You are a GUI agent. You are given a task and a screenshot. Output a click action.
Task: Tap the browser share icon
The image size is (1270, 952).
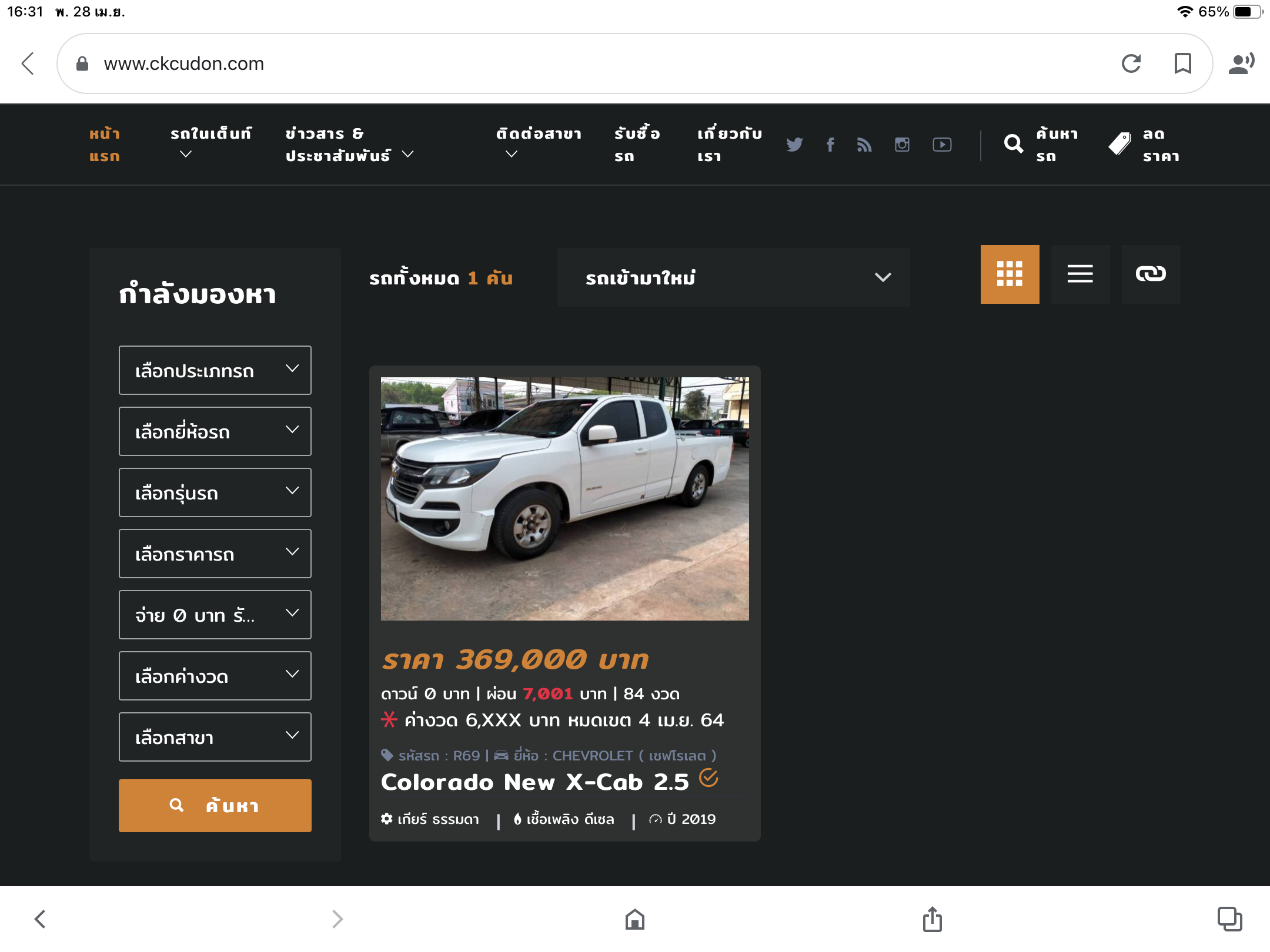tap(932, 919)
